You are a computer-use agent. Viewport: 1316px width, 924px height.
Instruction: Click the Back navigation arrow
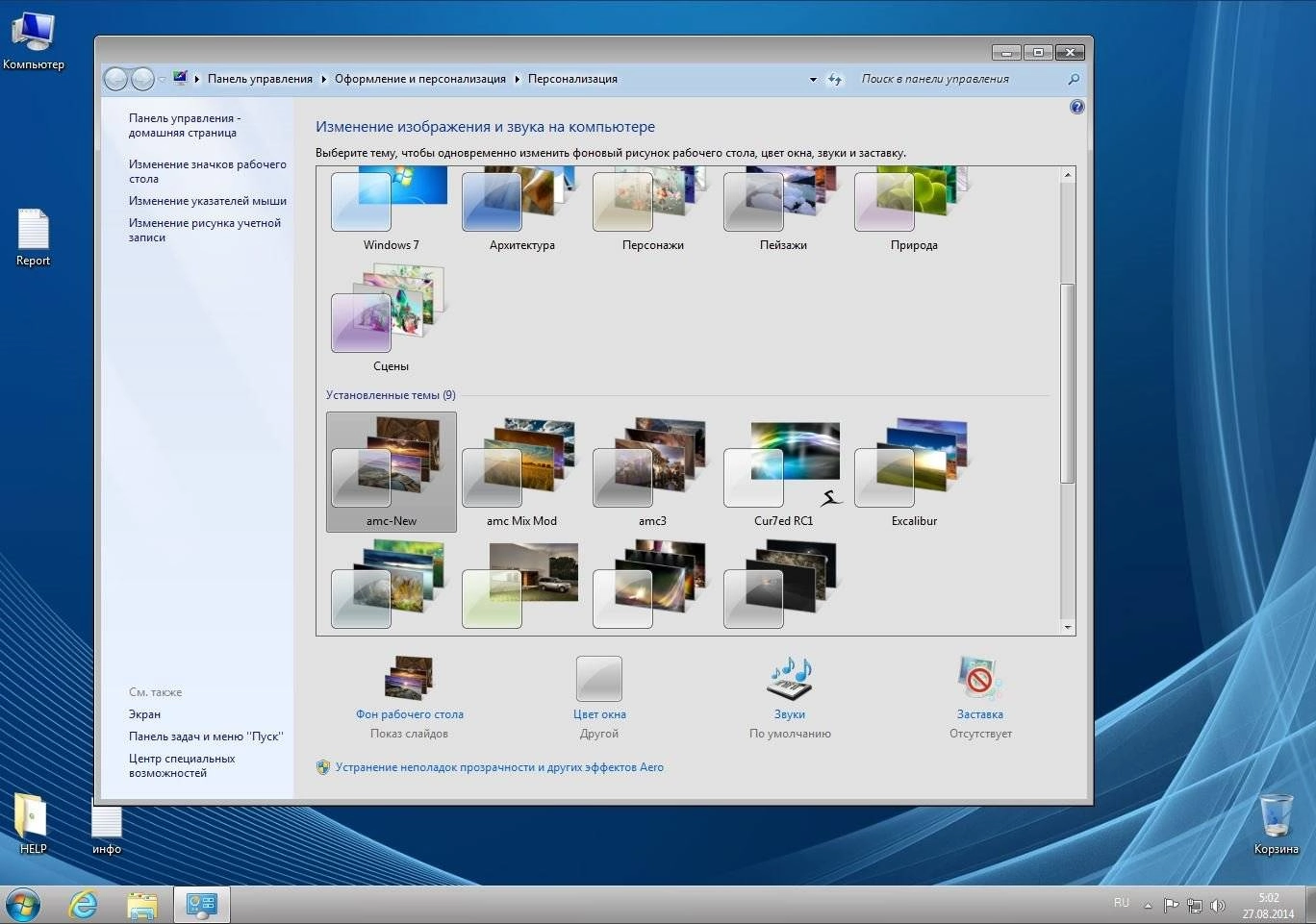115,79
